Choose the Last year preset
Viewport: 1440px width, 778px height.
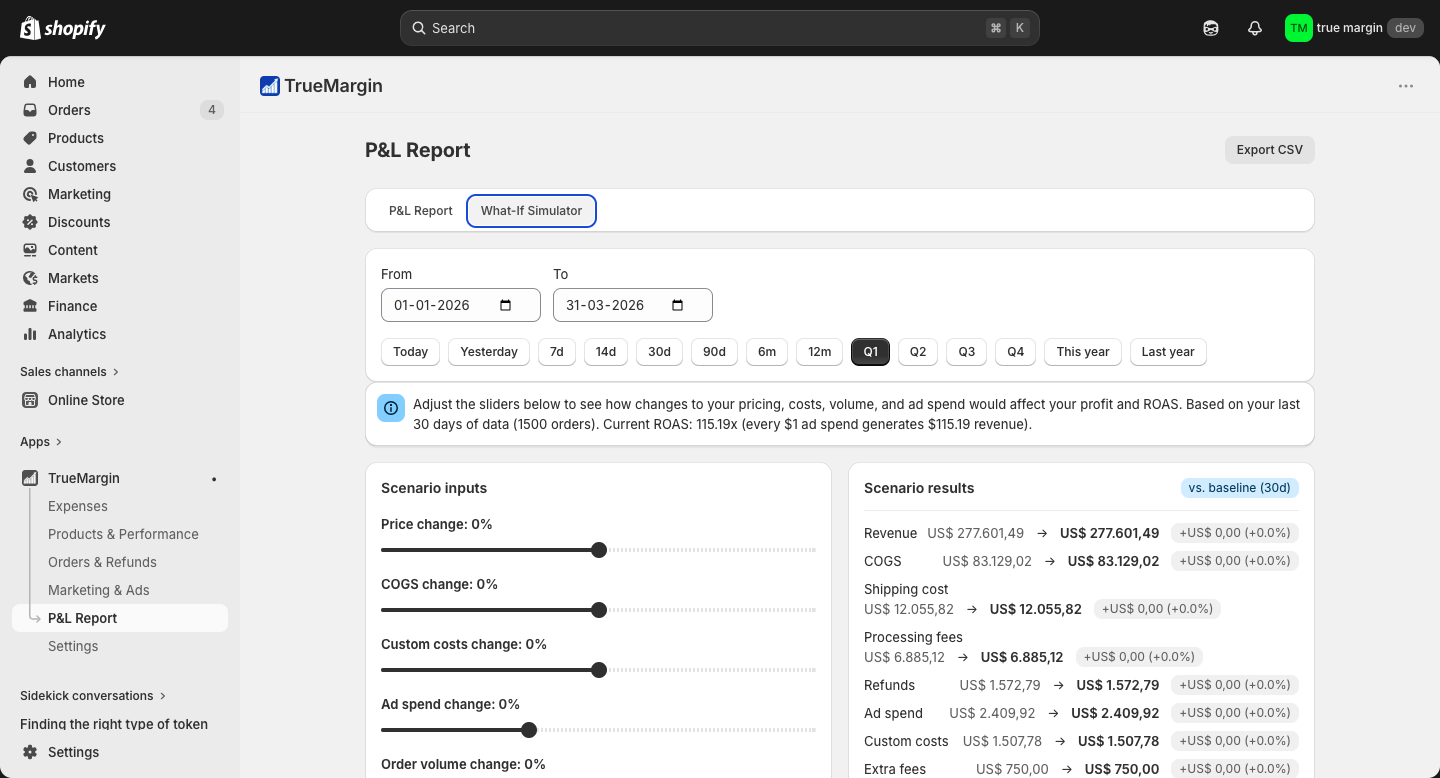click(1168, 352)
